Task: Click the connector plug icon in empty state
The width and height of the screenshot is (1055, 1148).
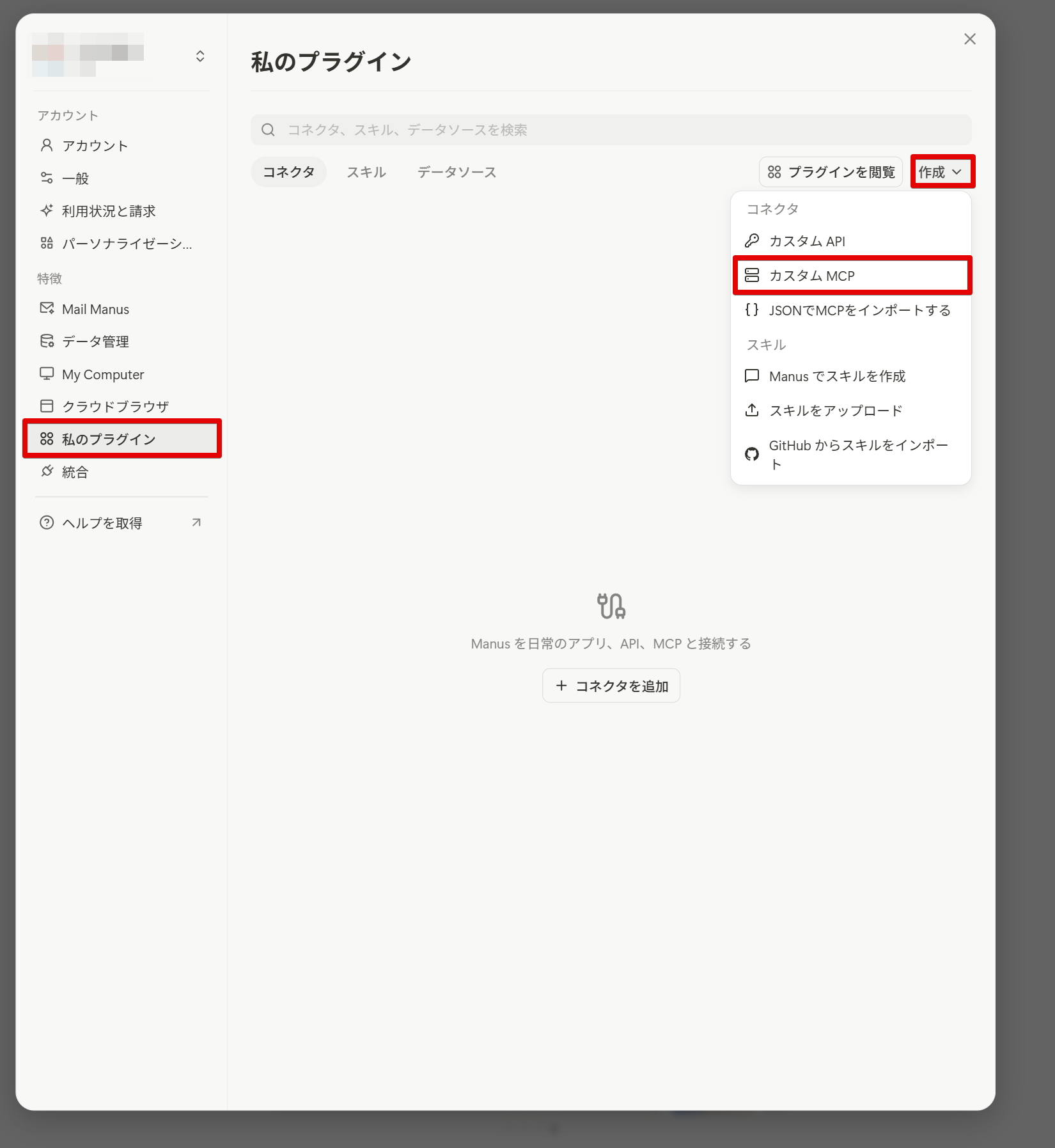Action: [x=611, y=606]
